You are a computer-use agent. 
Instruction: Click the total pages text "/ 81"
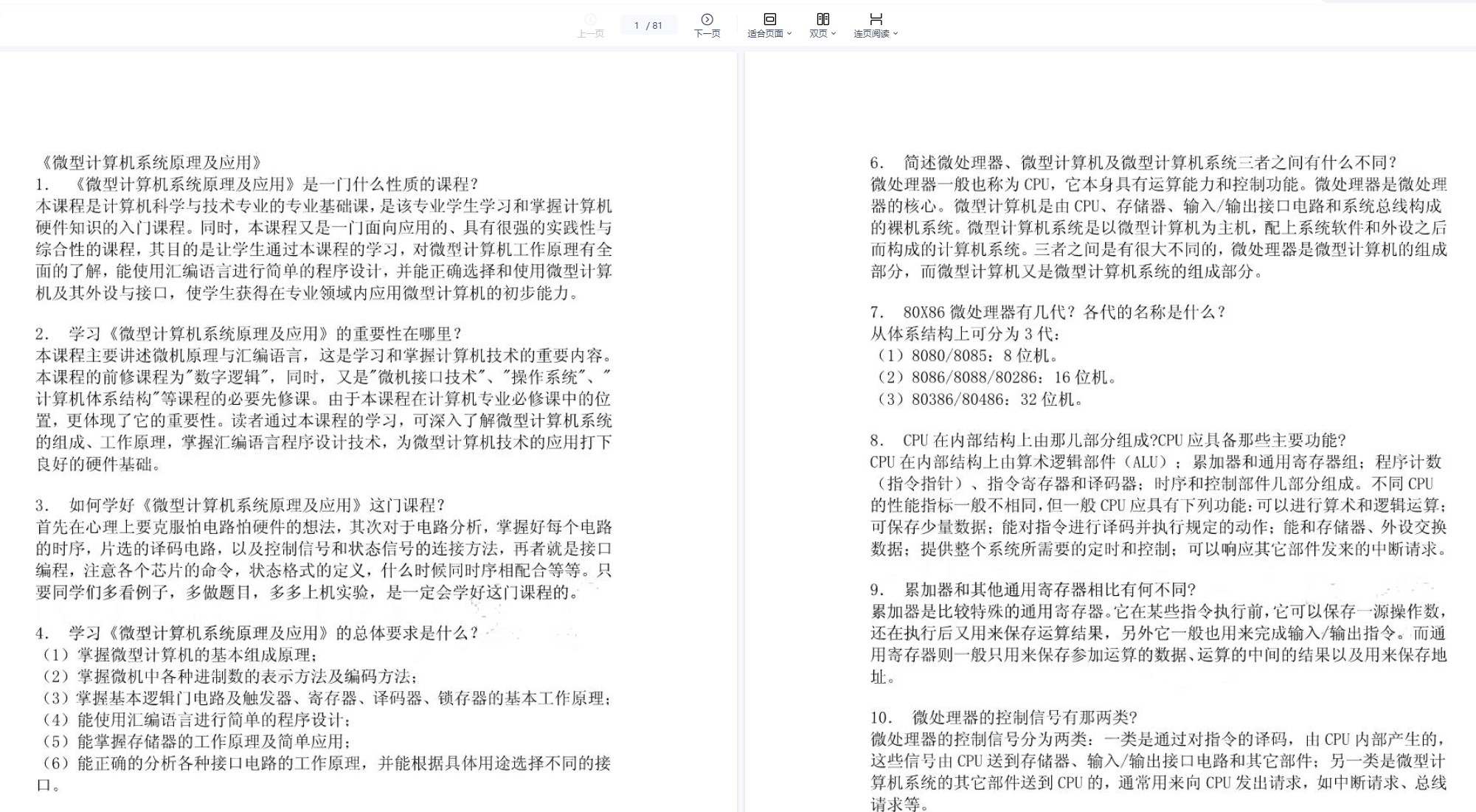point(654,26)
